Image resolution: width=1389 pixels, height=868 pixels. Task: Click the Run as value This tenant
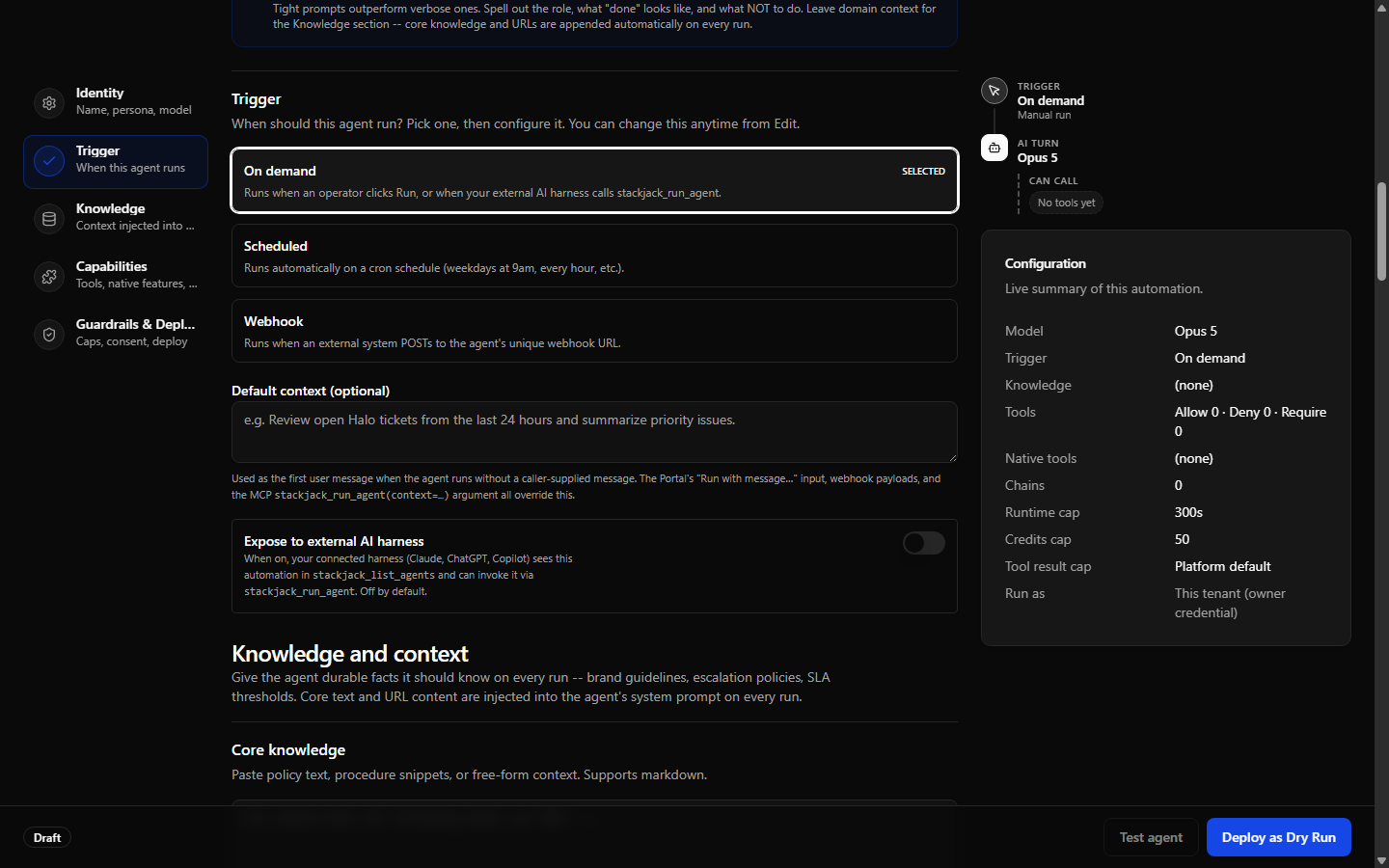pyautogui.click(x=1230, y=603)
